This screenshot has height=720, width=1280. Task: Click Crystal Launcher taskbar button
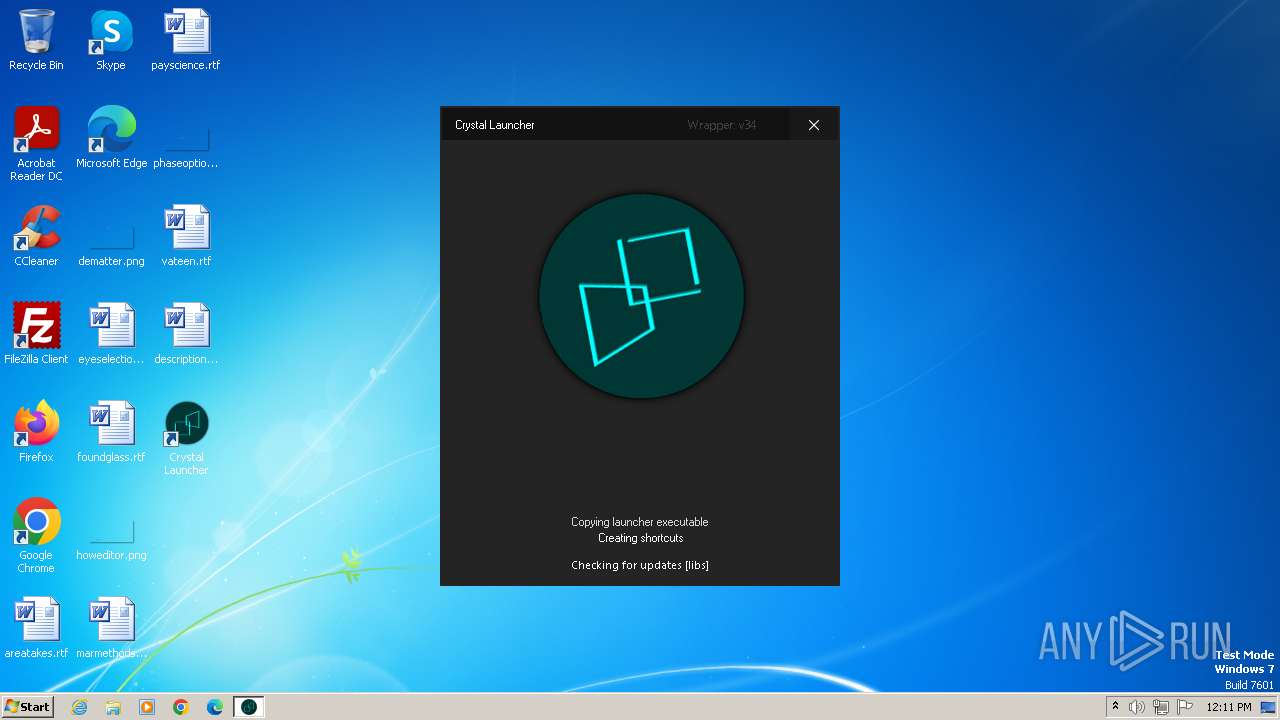[x=249, y=707]
